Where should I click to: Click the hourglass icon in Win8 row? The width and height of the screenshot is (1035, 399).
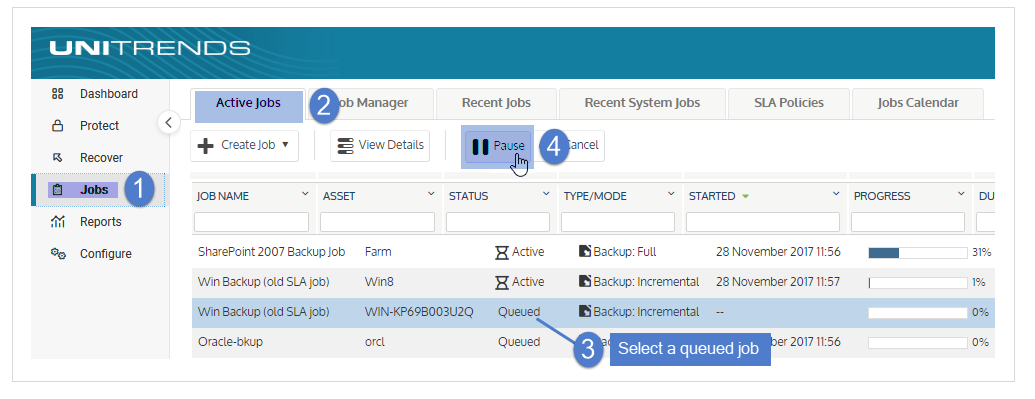[x=502, y=282]
